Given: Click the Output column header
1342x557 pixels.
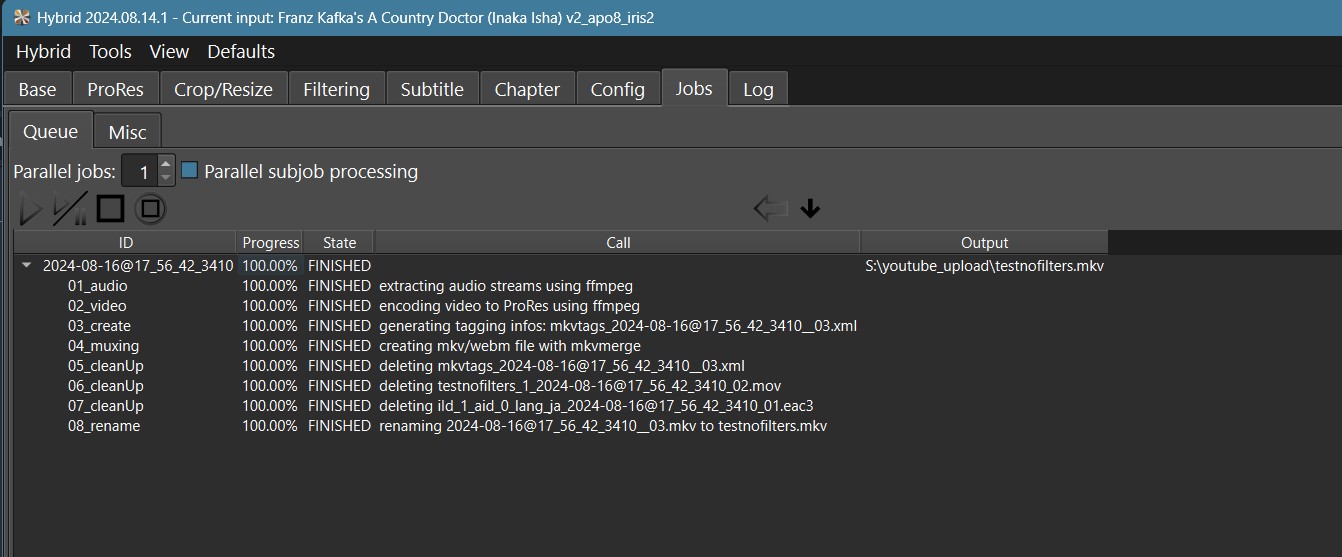Looking at the screenshot, I should coord(984,242).
